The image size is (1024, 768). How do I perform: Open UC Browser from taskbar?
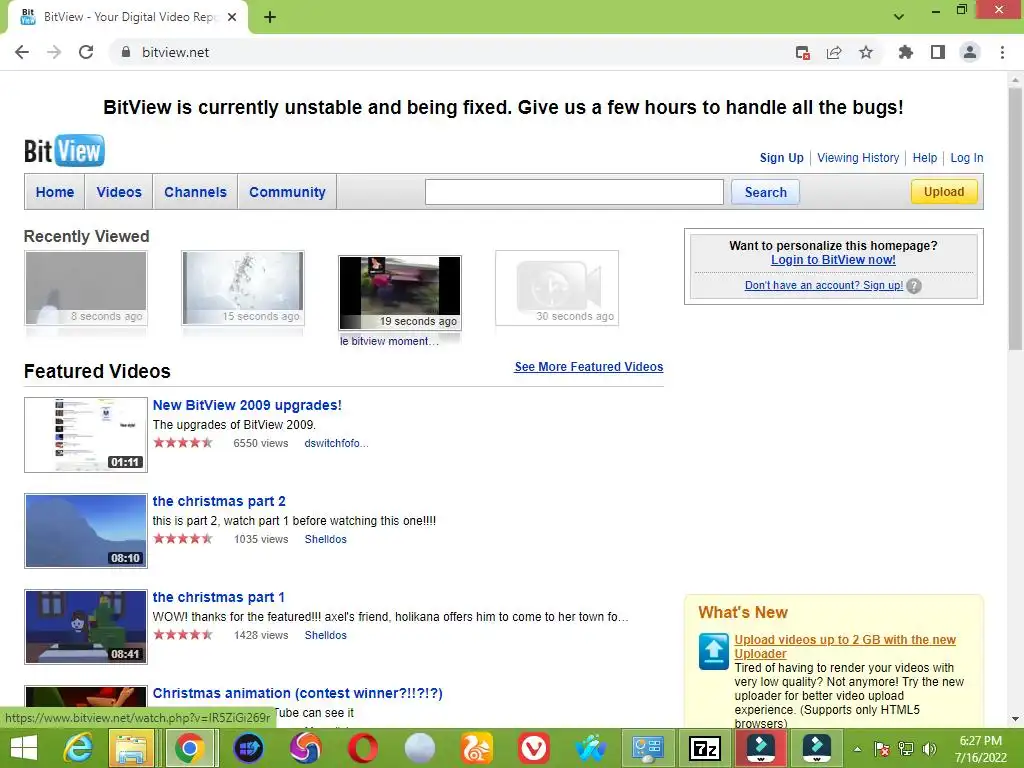coord(477,748)
